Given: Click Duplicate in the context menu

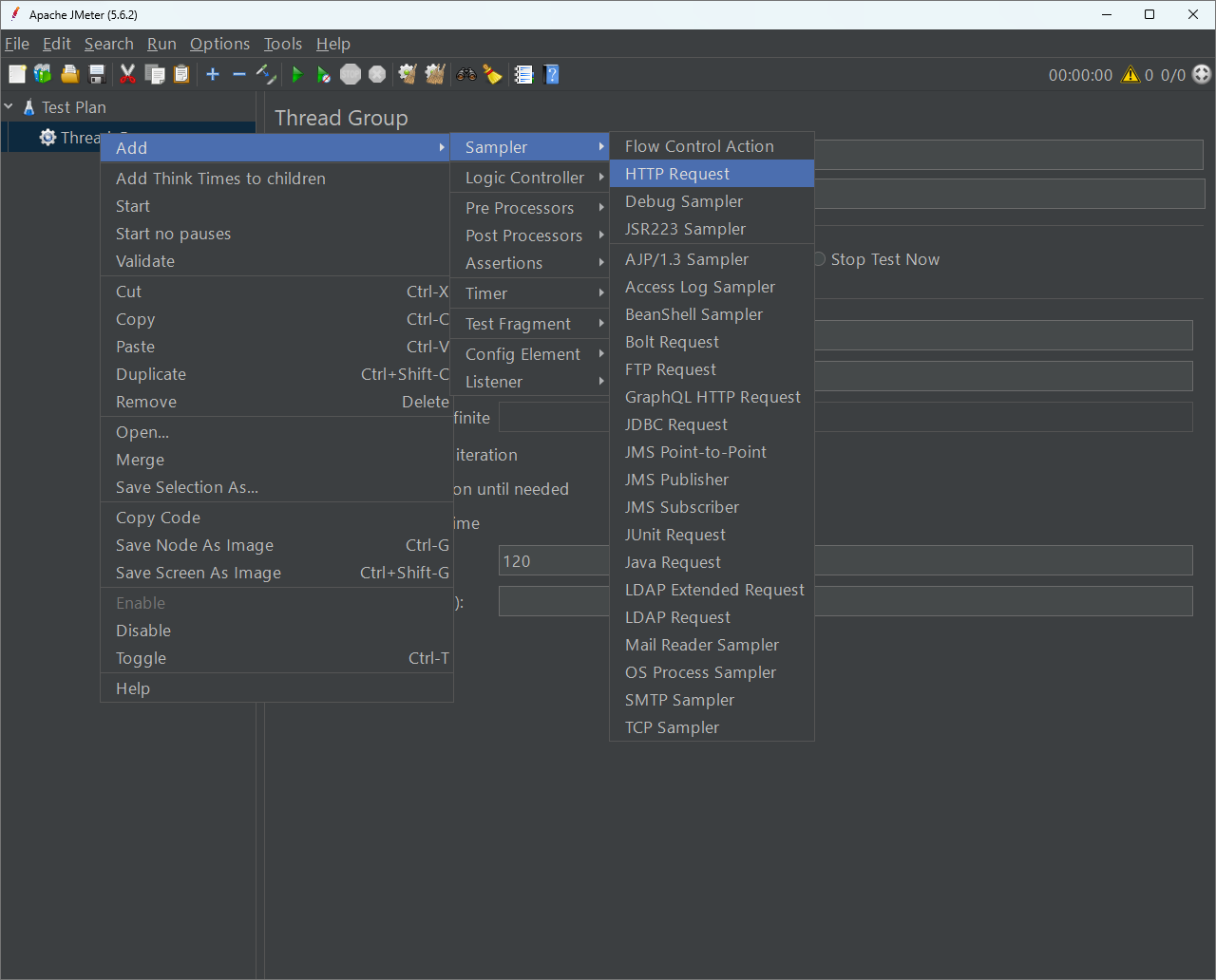Looking at the screenshot, I should [151, 374].
